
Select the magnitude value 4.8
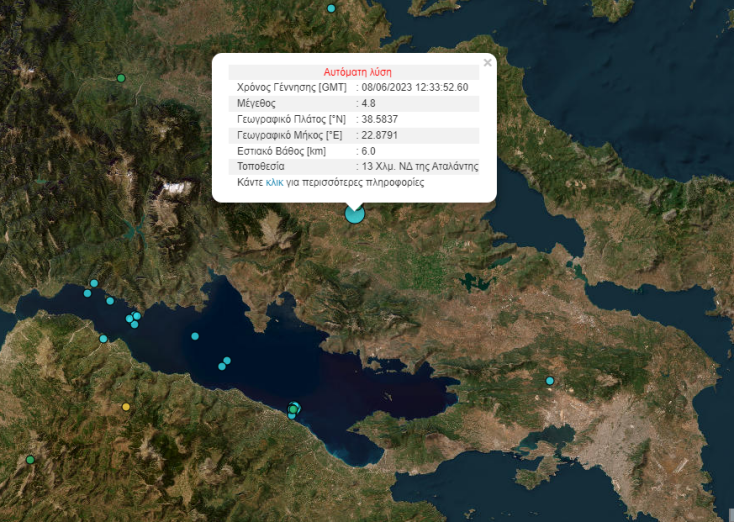tap(368, 103)
